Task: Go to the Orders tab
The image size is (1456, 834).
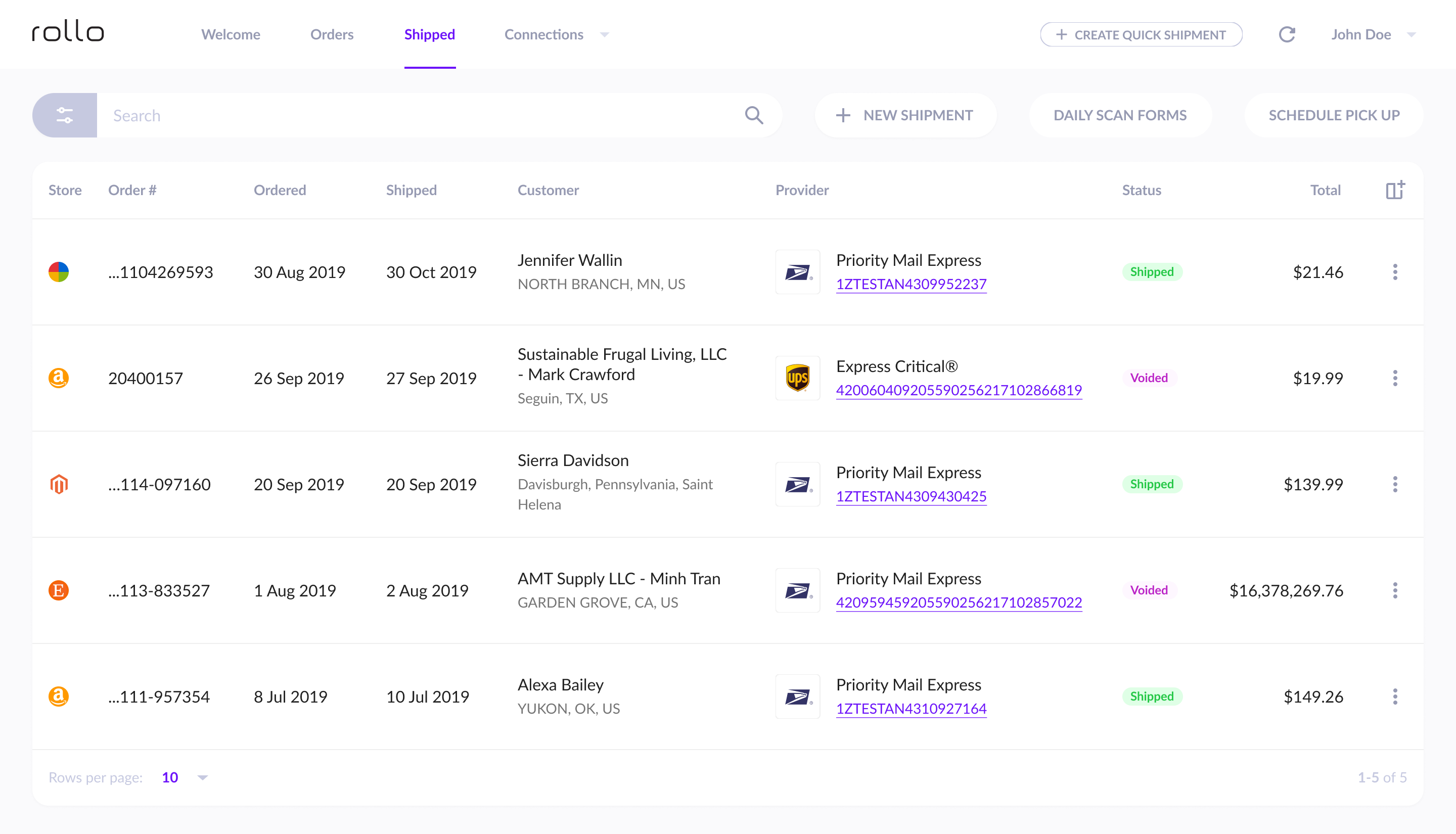Action: (332, 34)
